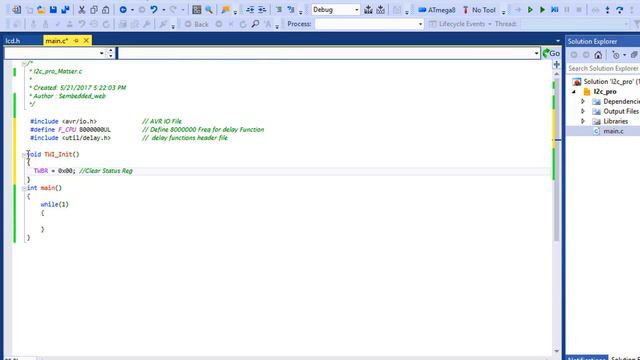Decrease line indent
640x360 pixels.
coord(250,9)
